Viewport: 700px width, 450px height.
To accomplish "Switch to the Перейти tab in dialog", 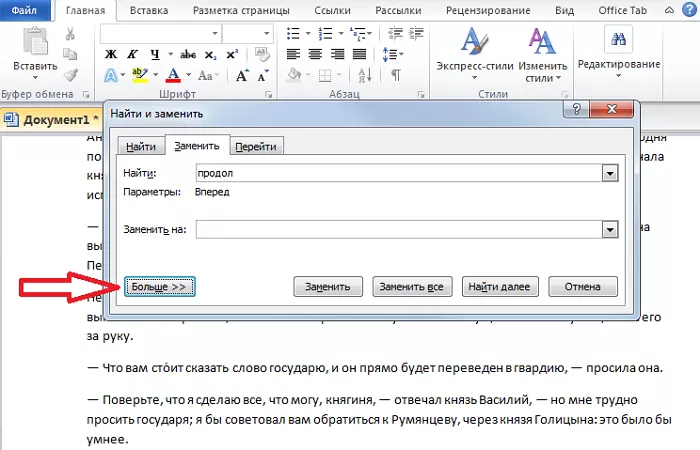I will point(256,146).
